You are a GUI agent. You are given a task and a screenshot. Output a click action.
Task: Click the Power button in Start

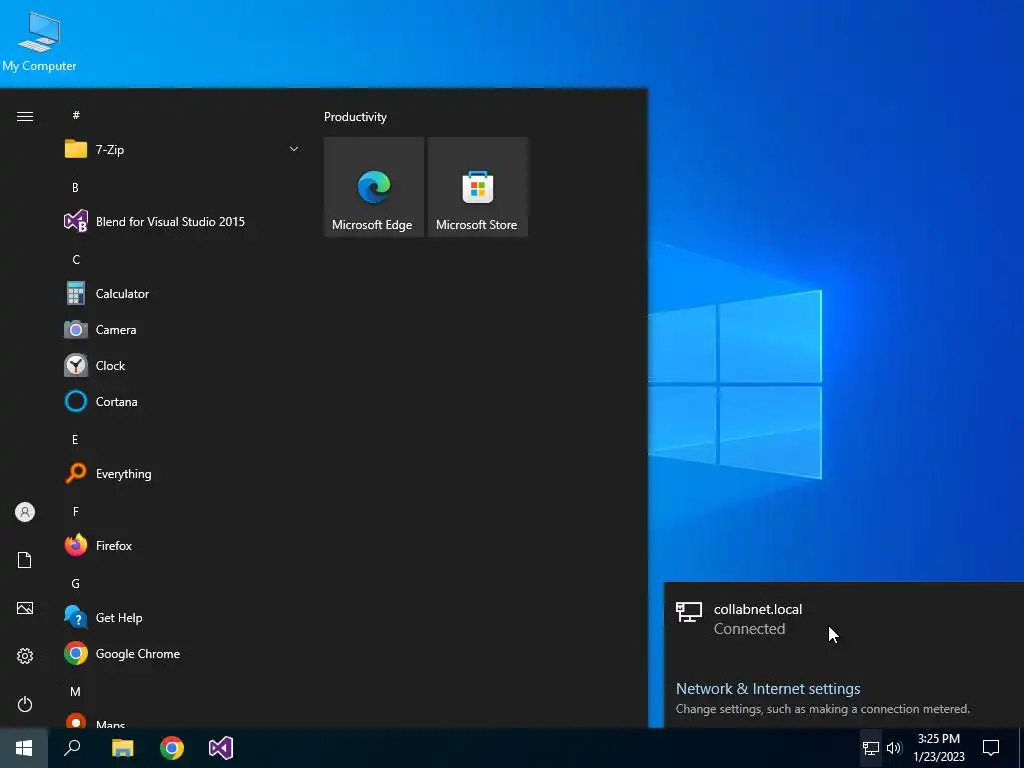[25, 704]
